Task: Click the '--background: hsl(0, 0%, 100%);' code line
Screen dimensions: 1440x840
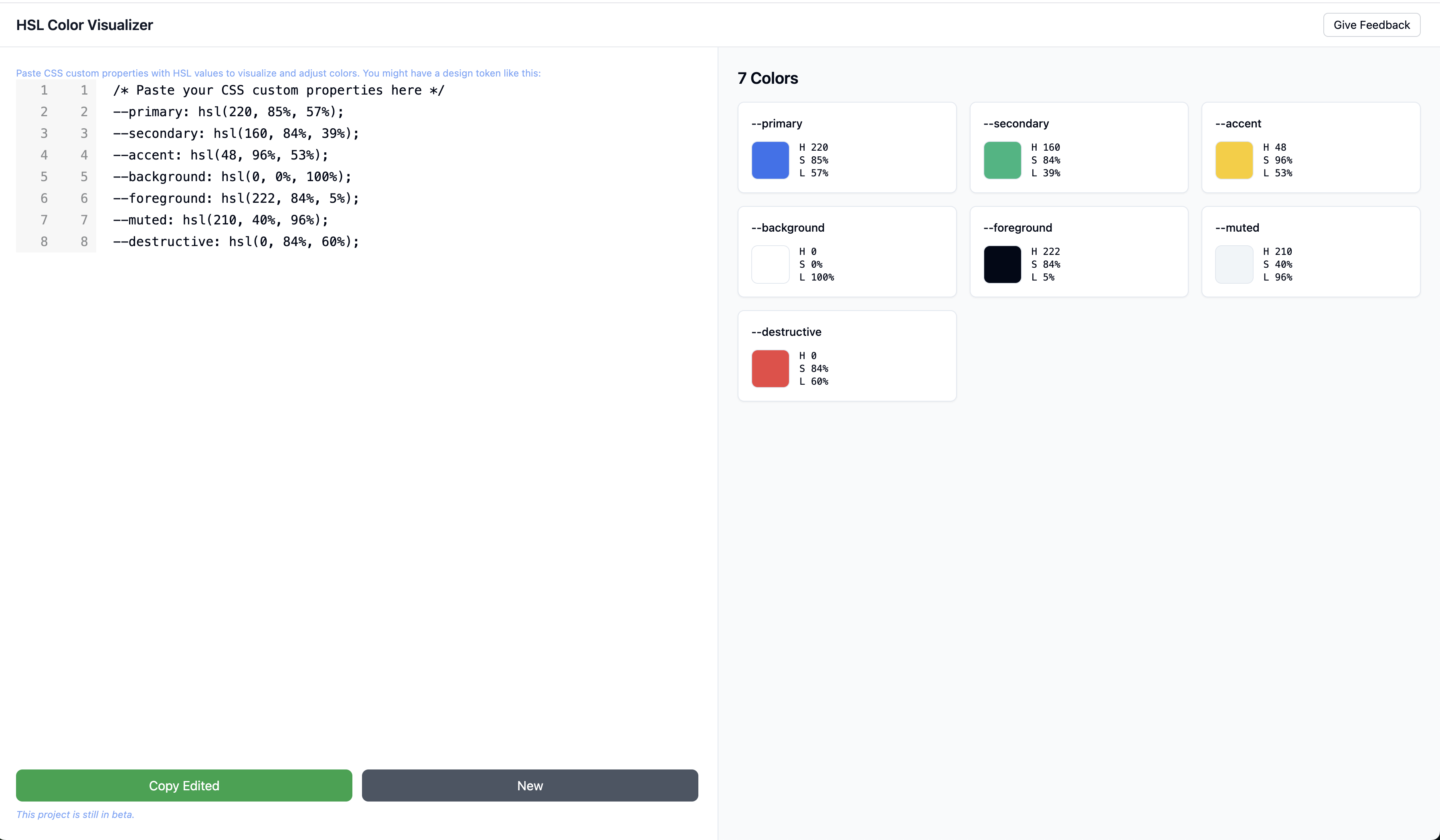Action: [233, 177]
